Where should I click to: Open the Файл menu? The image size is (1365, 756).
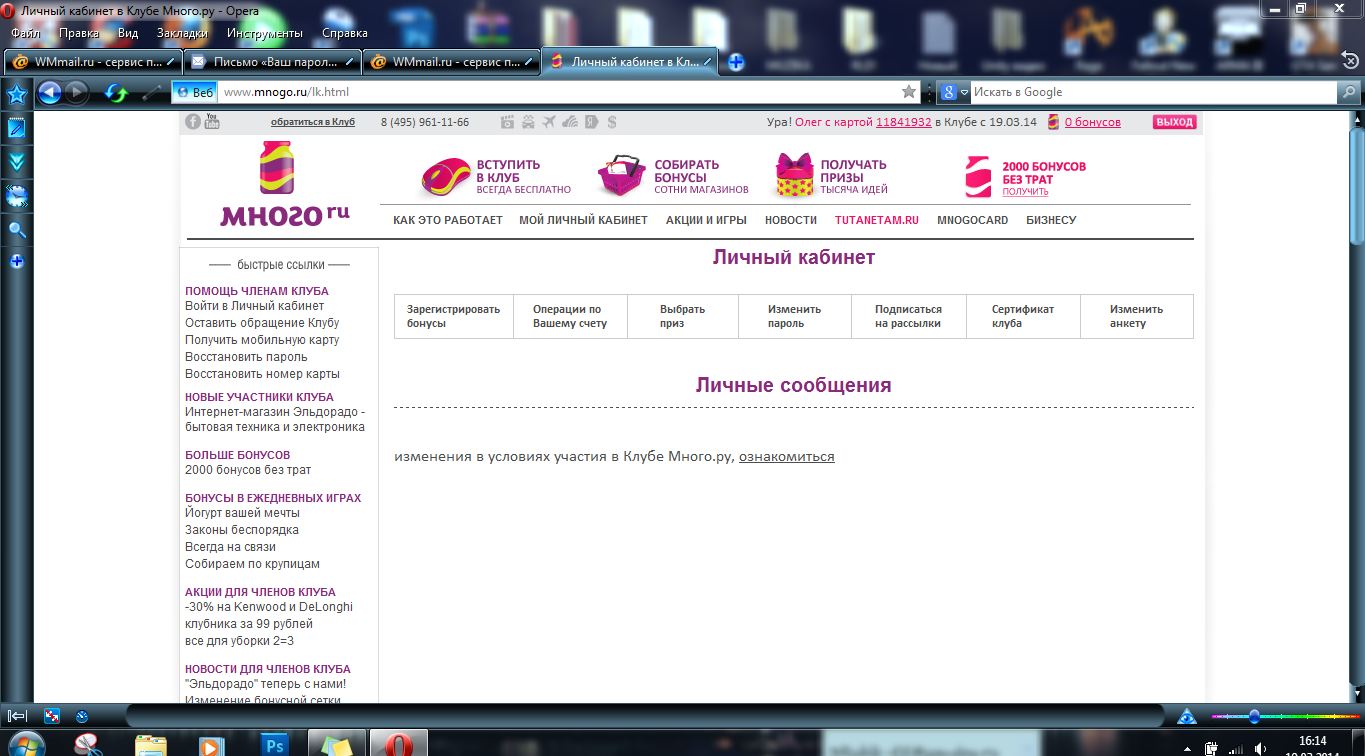point(25,33)
